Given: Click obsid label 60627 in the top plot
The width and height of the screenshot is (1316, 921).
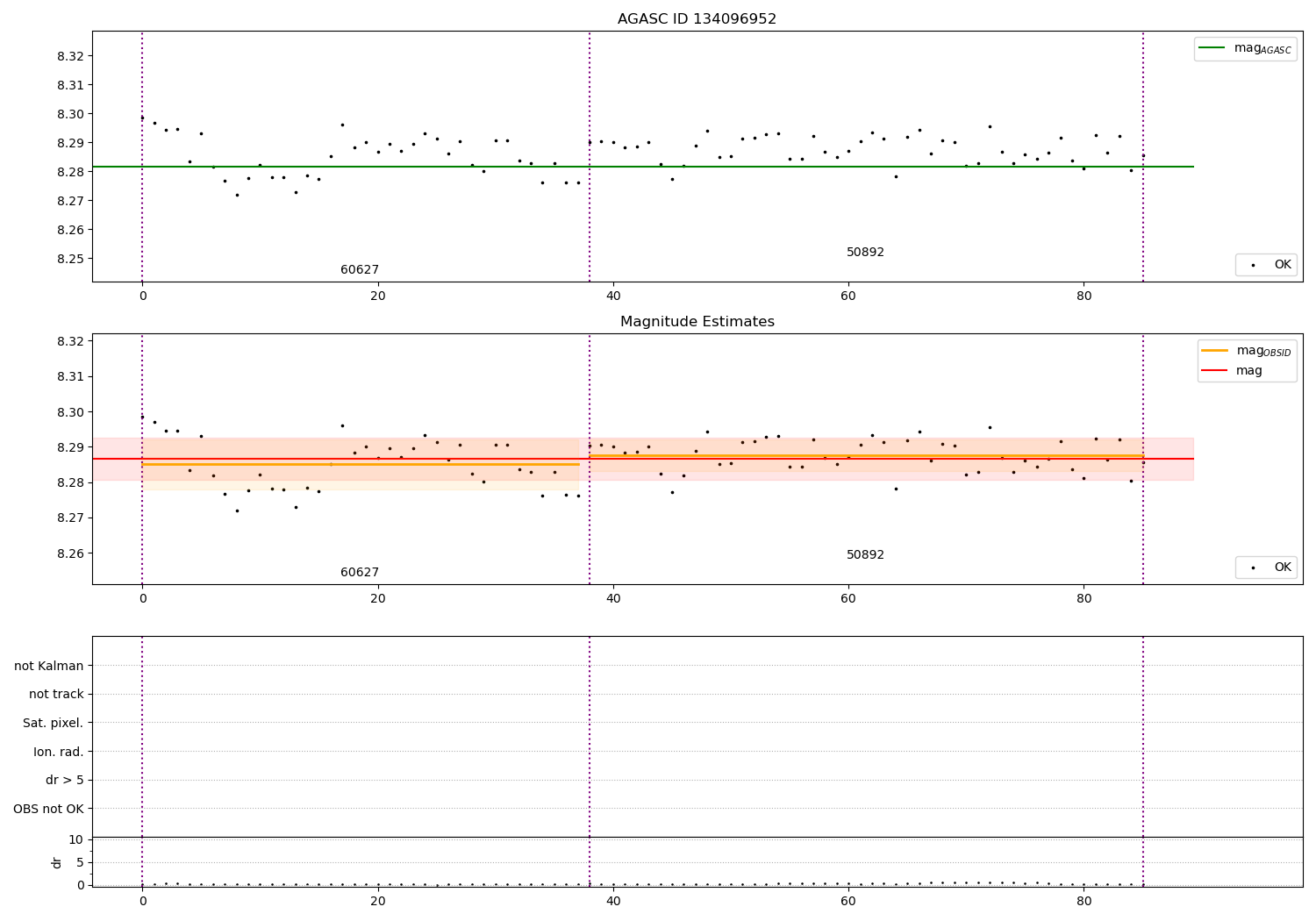Looking at the screenshot, I should 360,269.
